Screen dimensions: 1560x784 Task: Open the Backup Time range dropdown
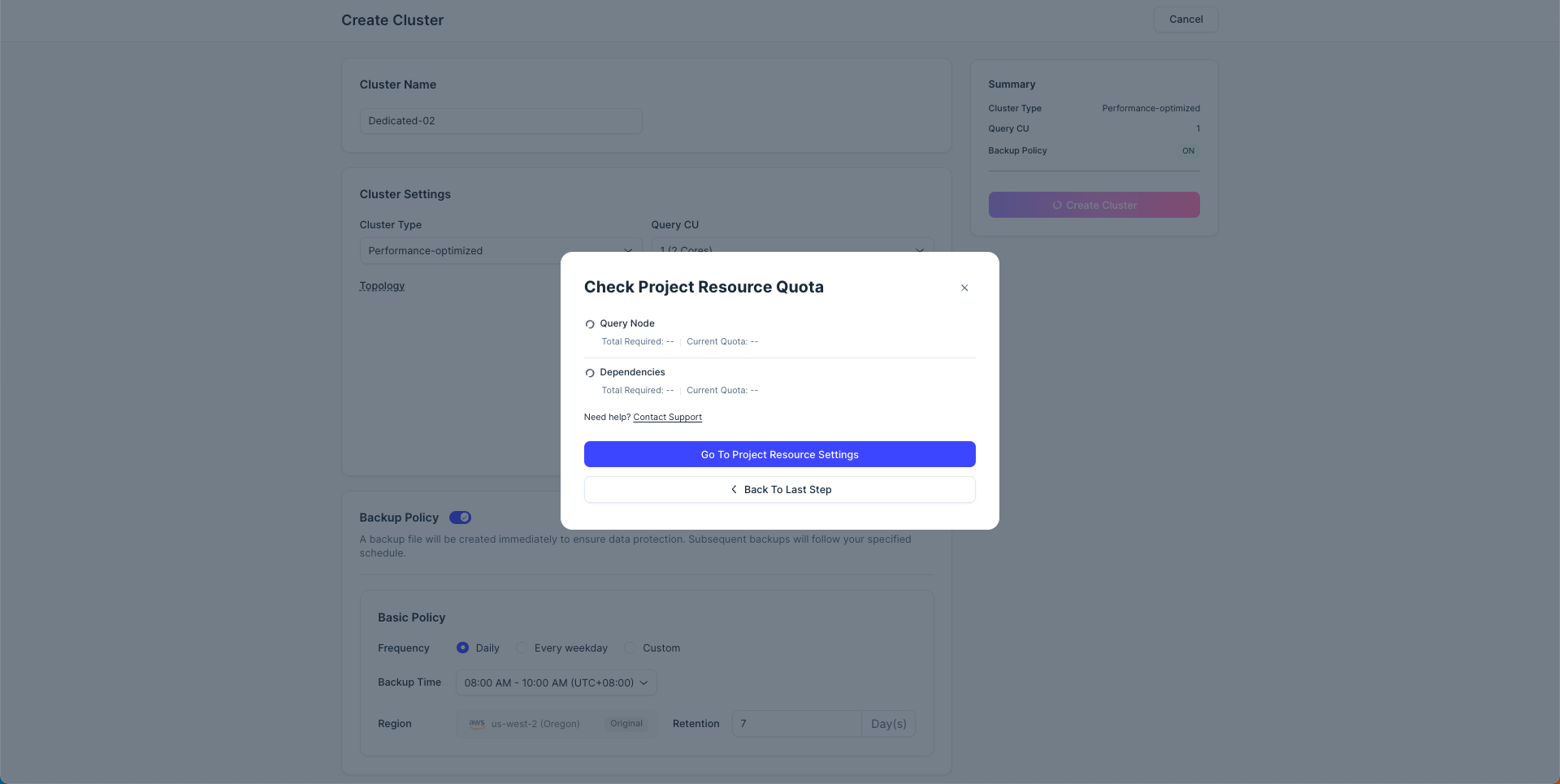pyautogui.click(x=556, y=682)
